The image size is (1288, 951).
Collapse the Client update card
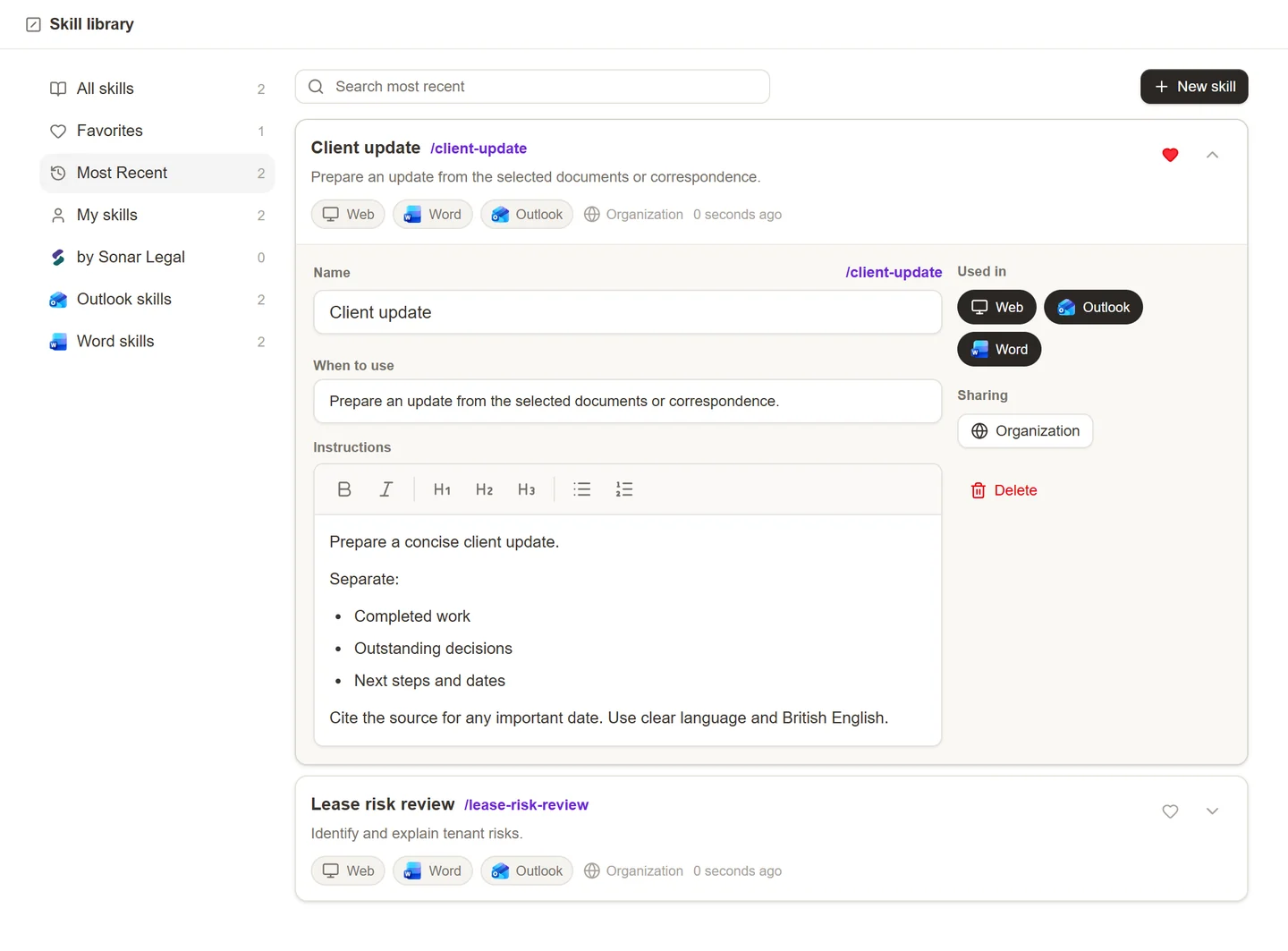(x=1212, y=155)
